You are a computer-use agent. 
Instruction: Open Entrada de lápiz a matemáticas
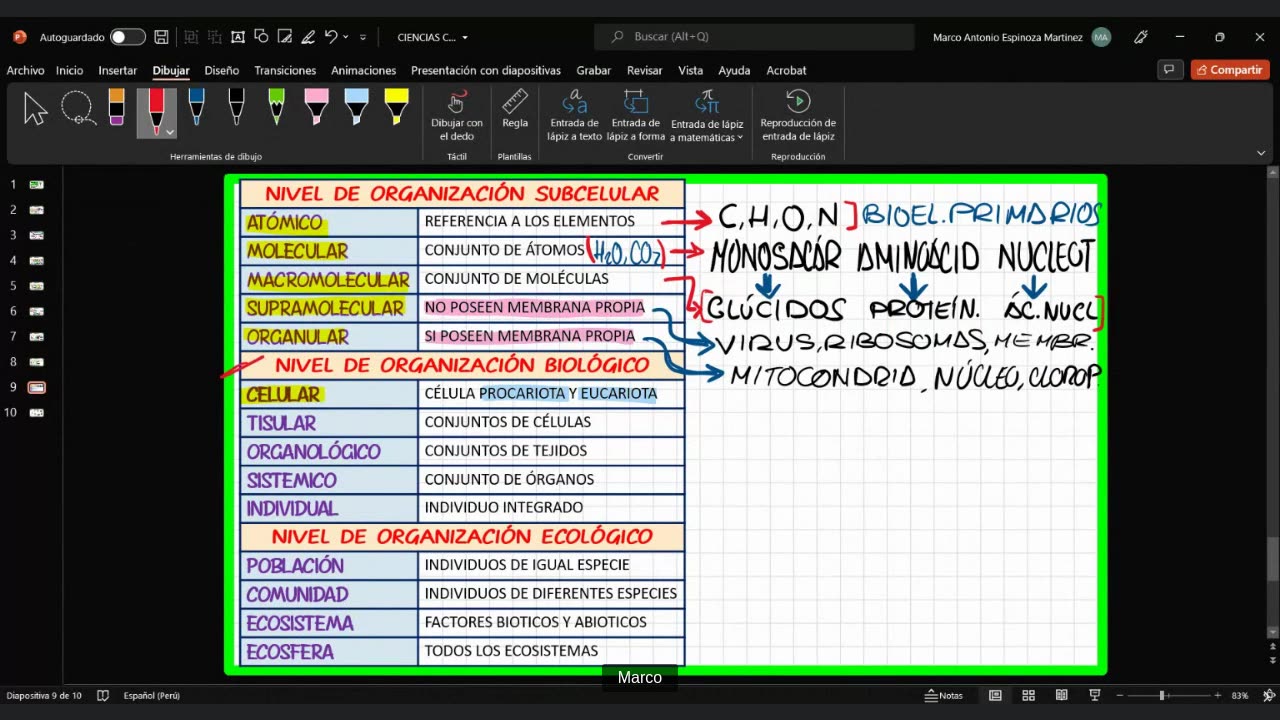click(x=707, y=116)
